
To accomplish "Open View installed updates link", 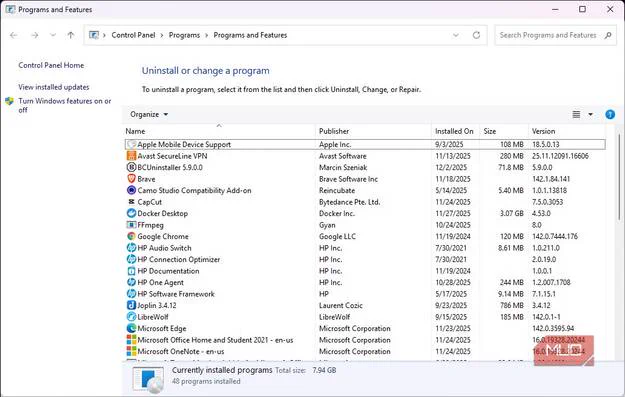I will (x=54, y=87).
